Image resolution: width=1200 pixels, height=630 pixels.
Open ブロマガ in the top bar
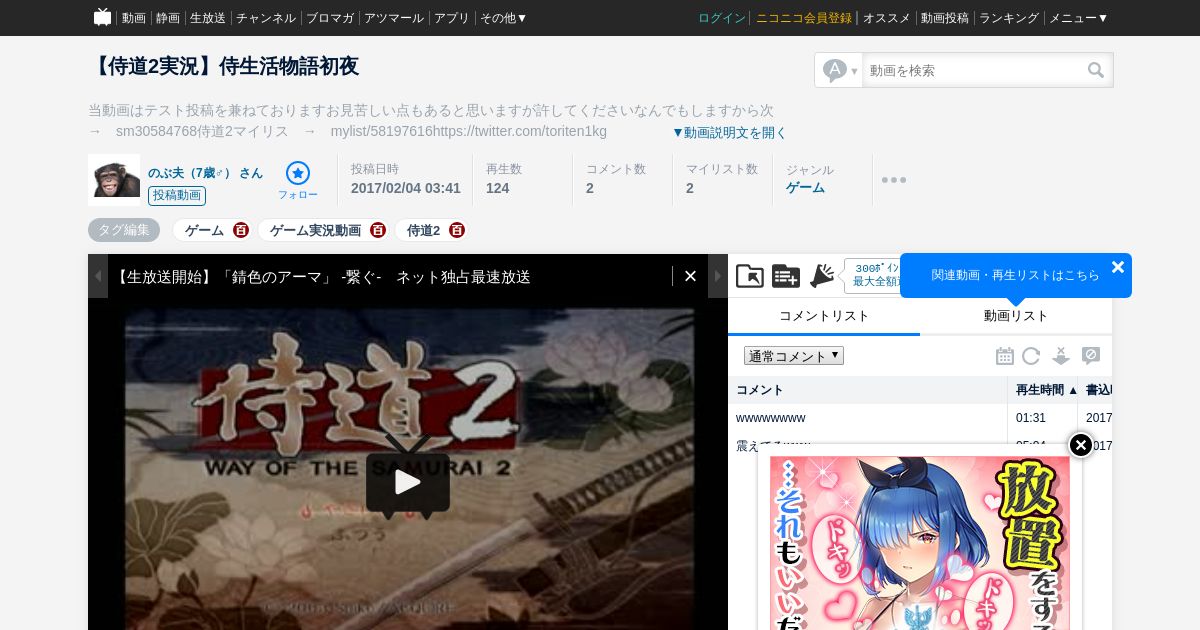(330, 18)
